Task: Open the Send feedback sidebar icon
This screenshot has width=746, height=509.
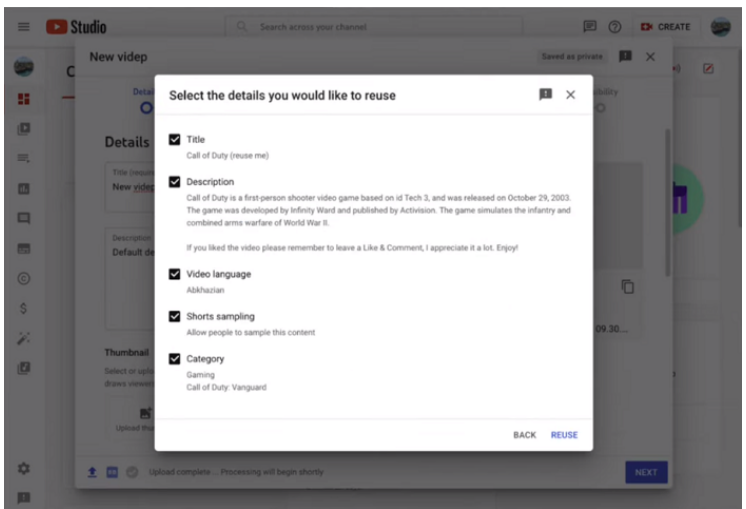Action: coord(23,498)
